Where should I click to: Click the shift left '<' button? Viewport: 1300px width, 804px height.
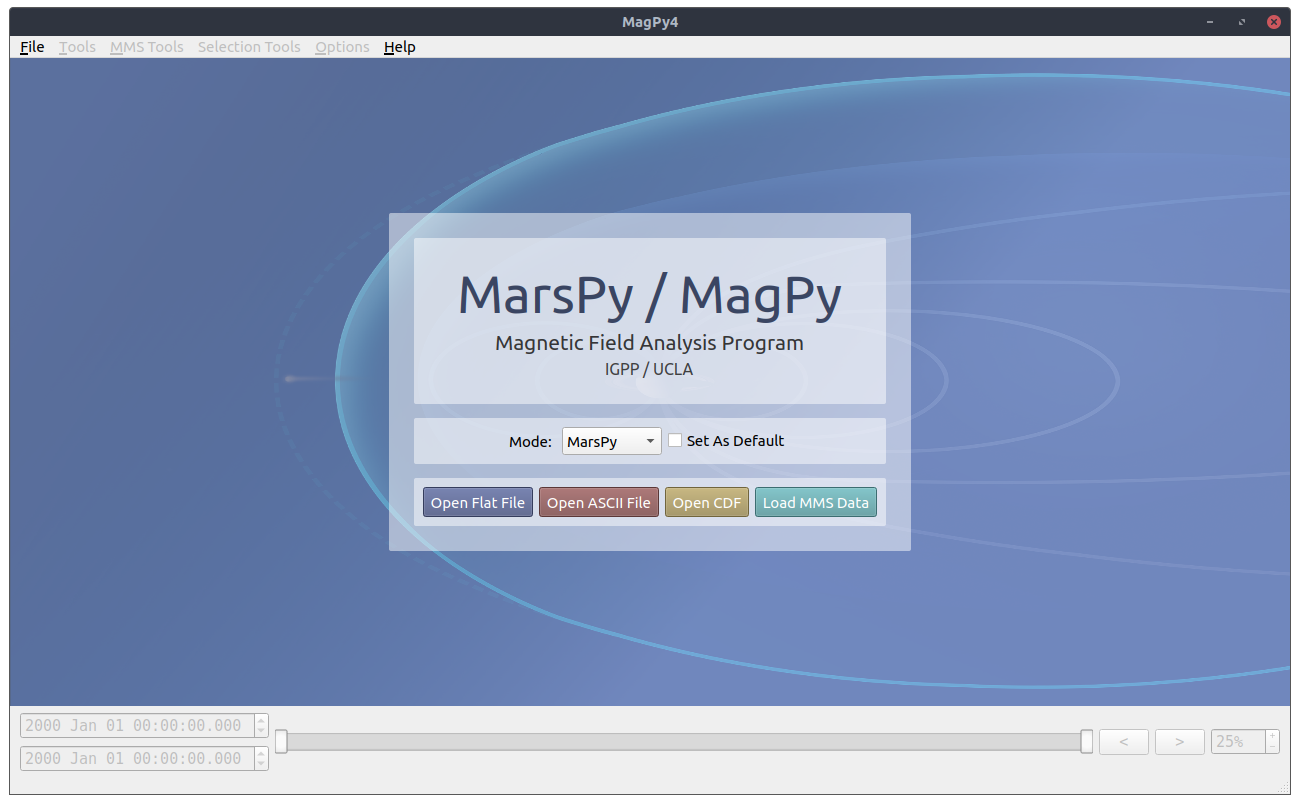pyautogui.click(x=1124, y=741)
